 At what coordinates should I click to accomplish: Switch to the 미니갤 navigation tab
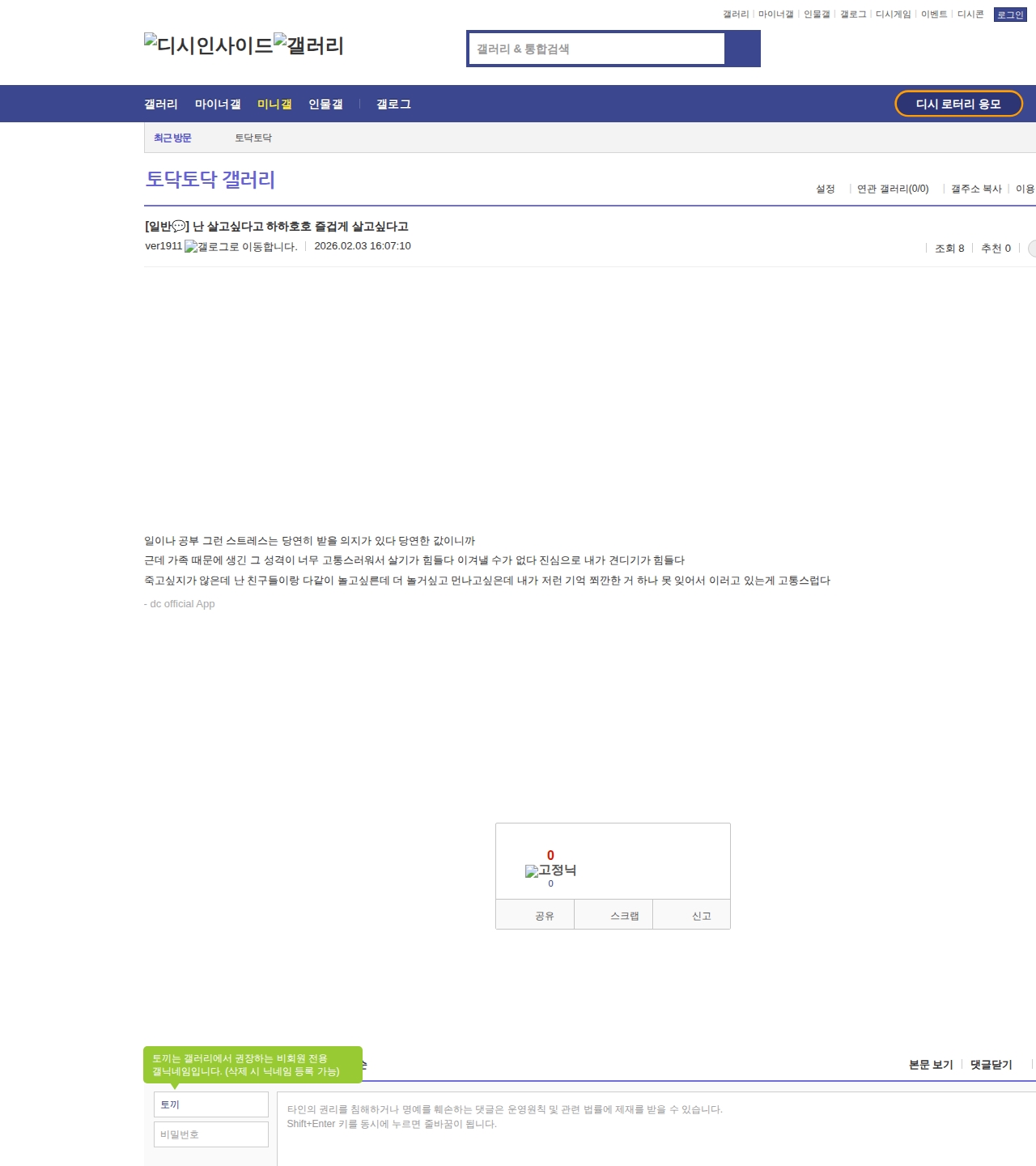point(274,104)
